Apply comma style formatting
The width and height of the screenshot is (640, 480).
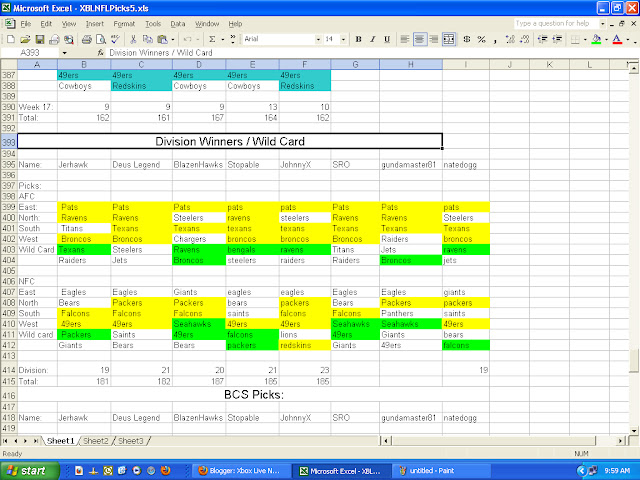495,39
